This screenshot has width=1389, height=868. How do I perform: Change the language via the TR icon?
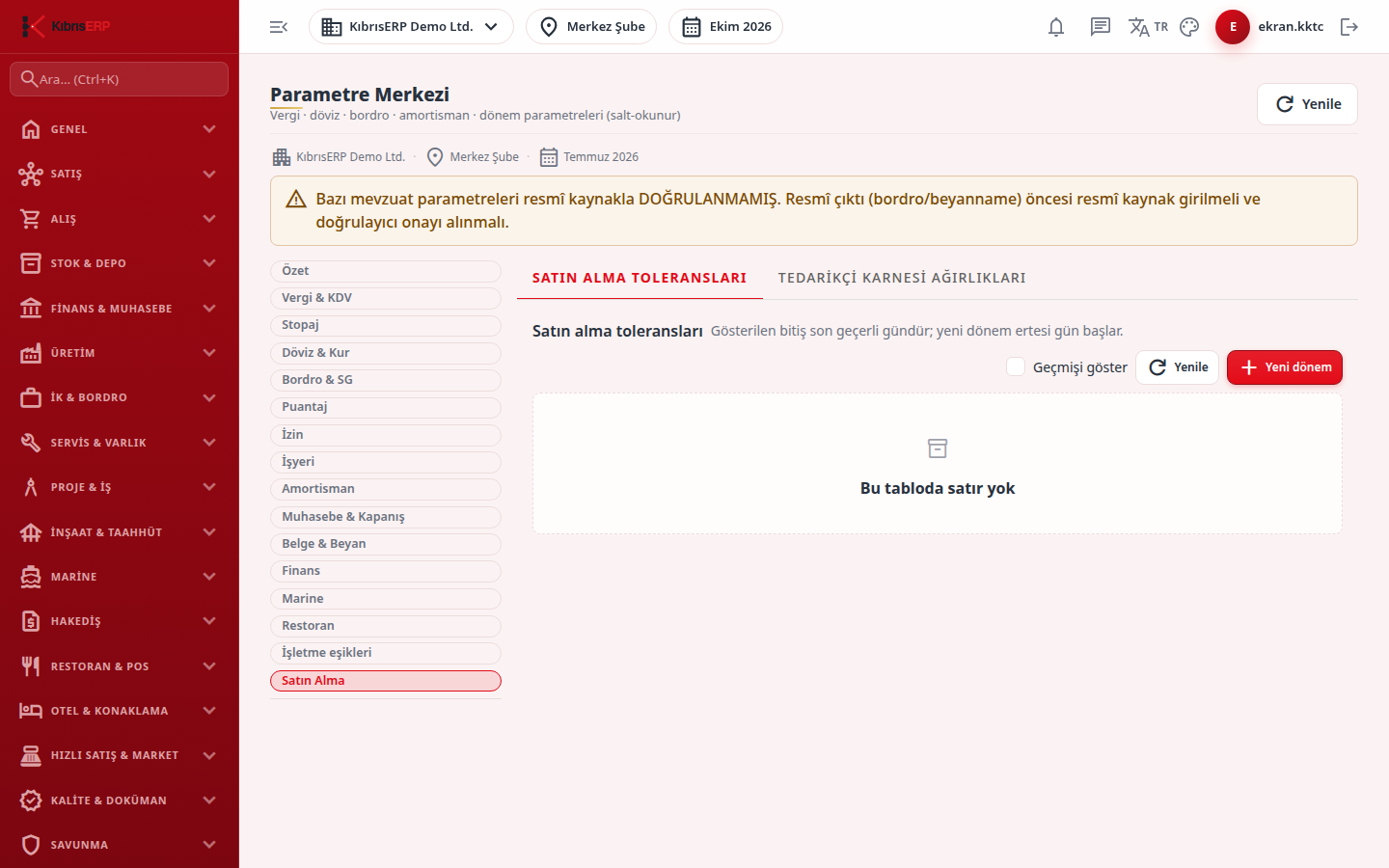[1148, 27]
